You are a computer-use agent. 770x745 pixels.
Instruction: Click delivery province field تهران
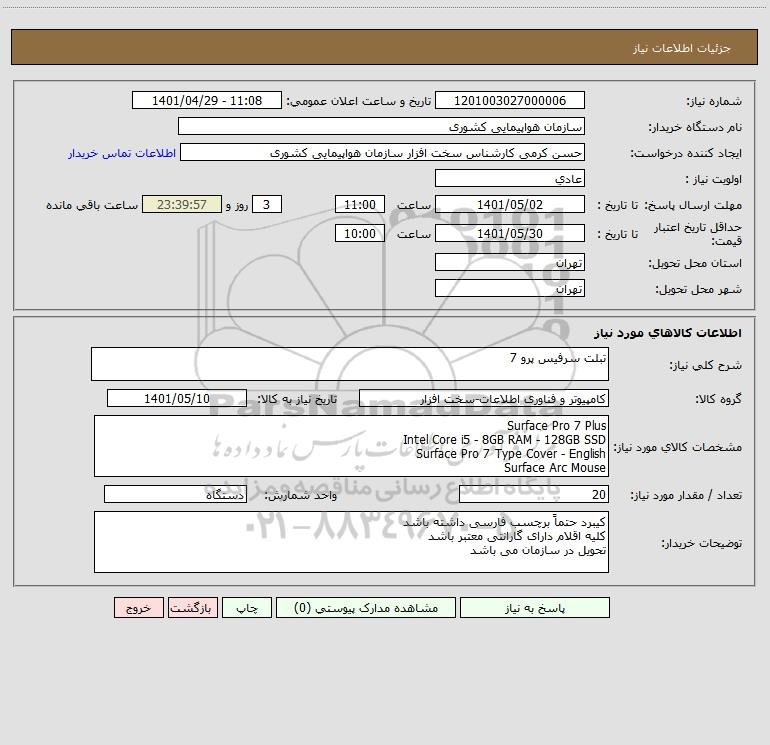point(510,262)
